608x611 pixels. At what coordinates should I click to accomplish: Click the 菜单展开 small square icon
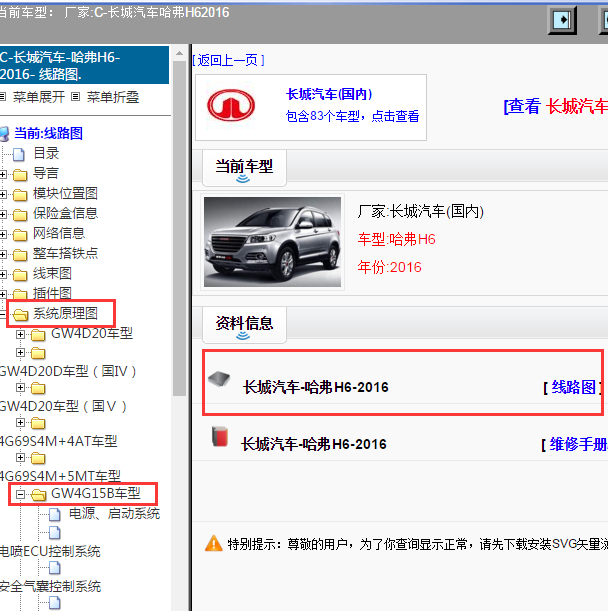pos(3,96)
